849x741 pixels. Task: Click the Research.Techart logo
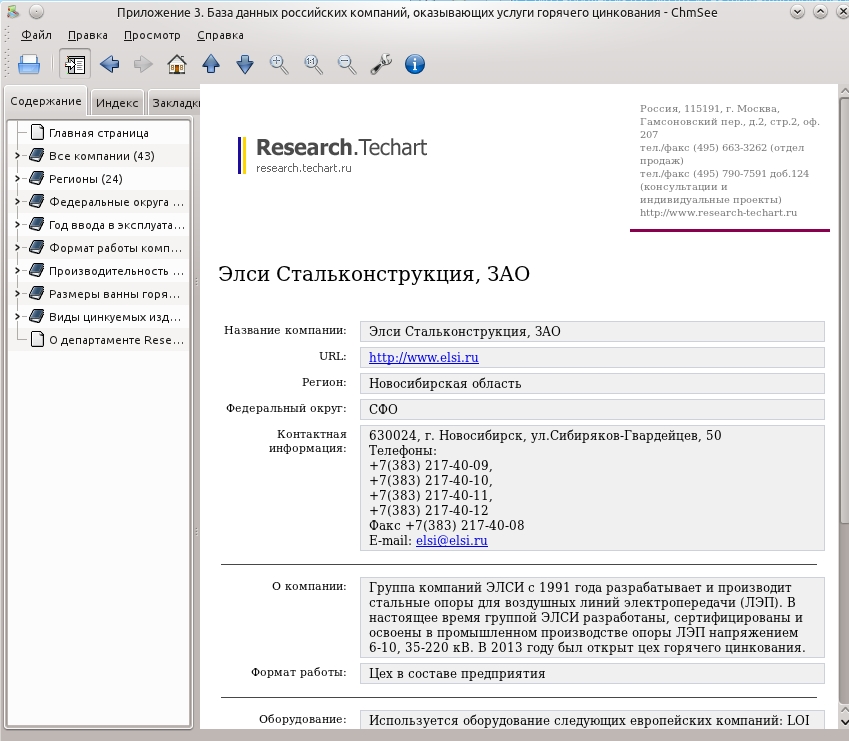pos(332,155)
